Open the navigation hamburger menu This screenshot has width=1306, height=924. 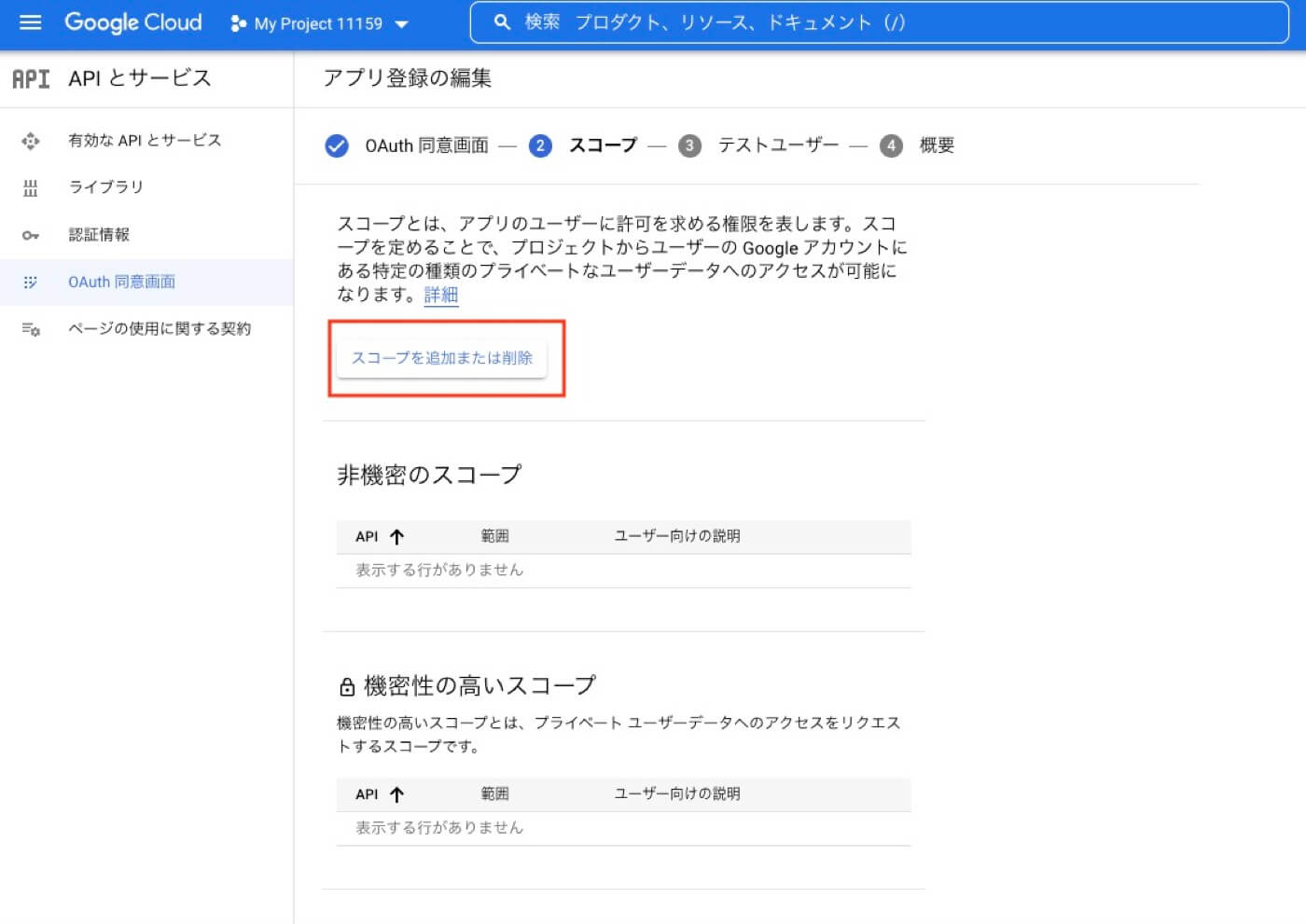pos(31,23)
